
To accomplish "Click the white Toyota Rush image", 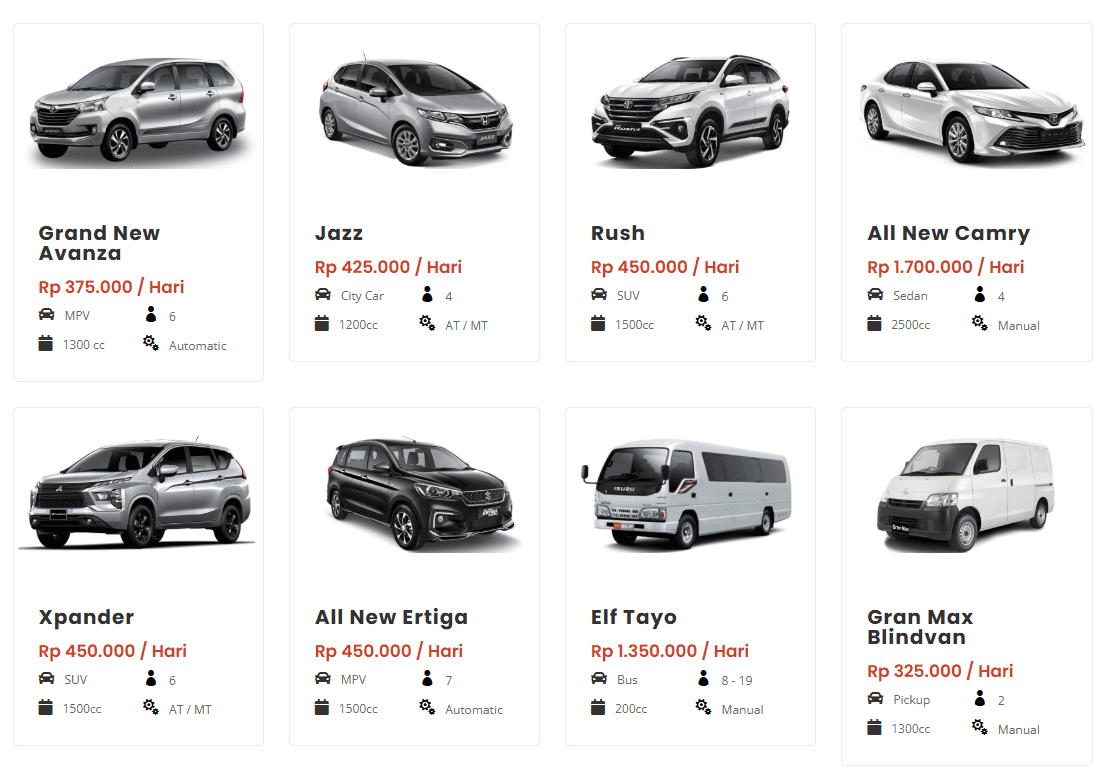I will pos(690,111).
